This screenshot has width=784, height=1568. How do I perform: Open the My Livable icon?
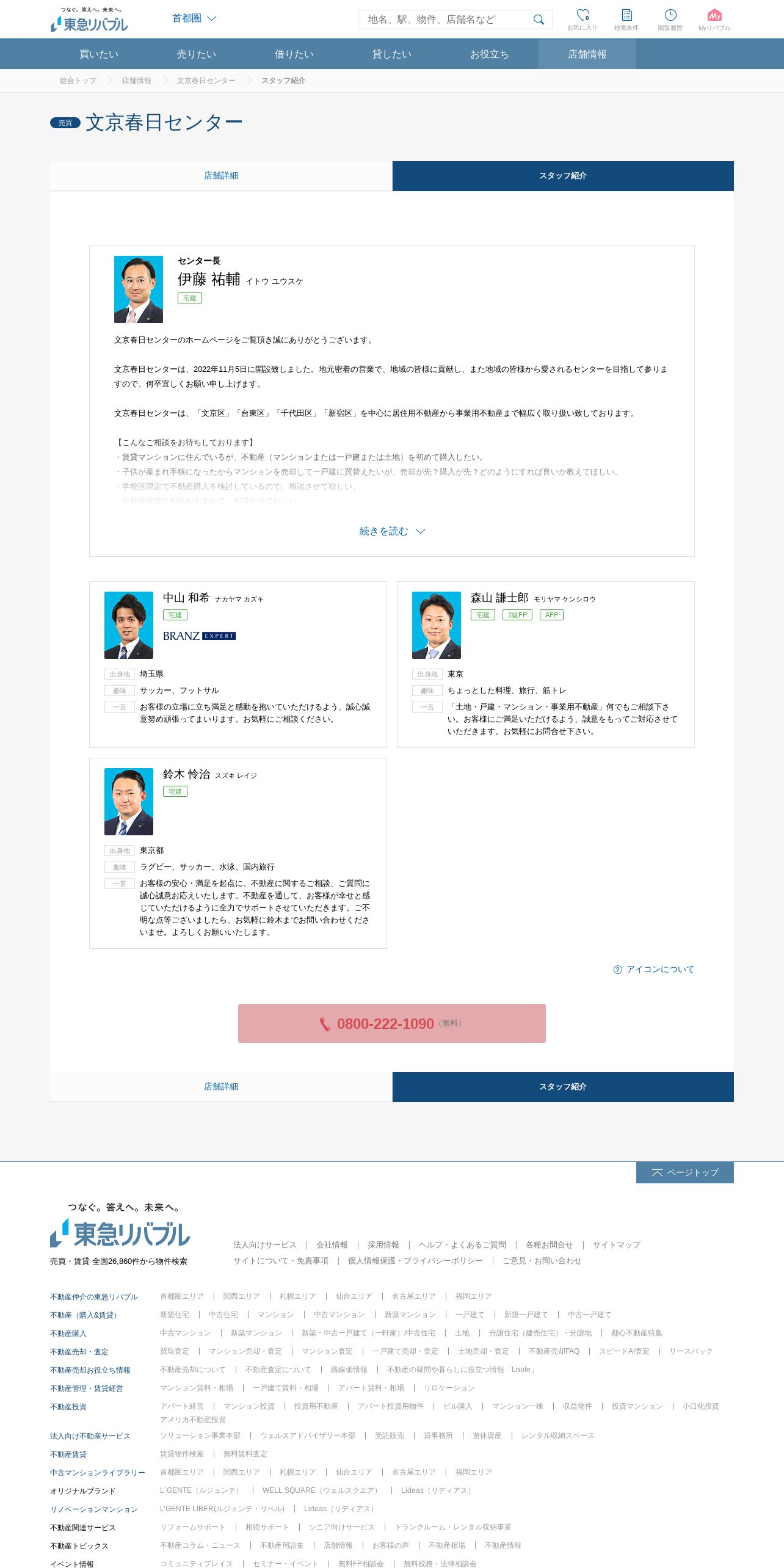point(714,19)
